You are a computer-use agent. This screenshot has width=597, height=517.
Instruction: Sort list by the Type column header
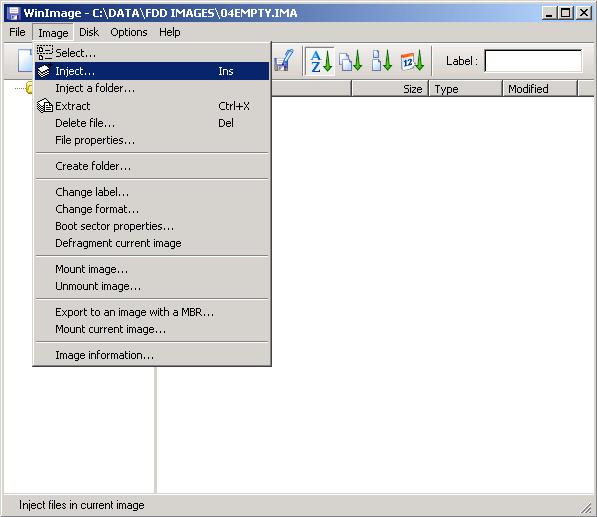466,89
